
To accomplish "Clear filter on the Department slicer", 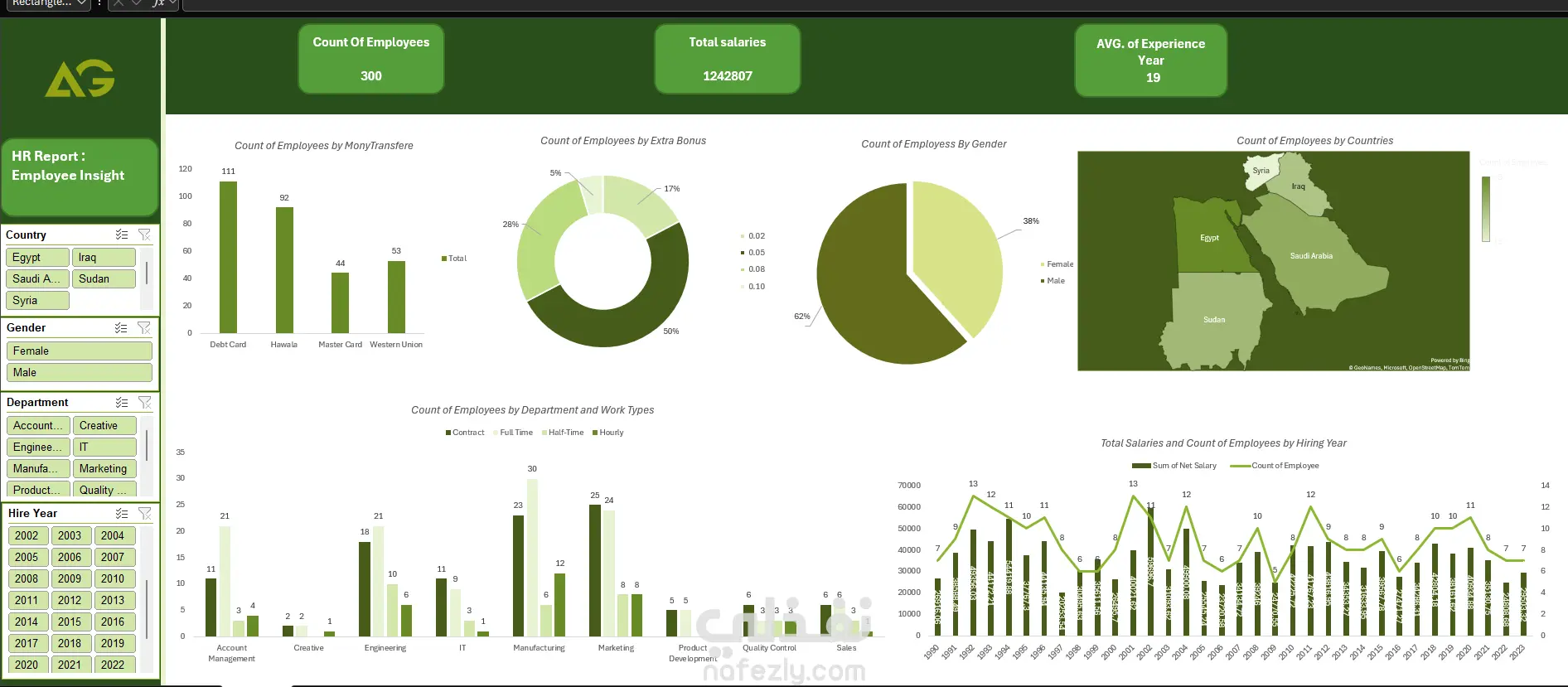I will tap(145, 402).
